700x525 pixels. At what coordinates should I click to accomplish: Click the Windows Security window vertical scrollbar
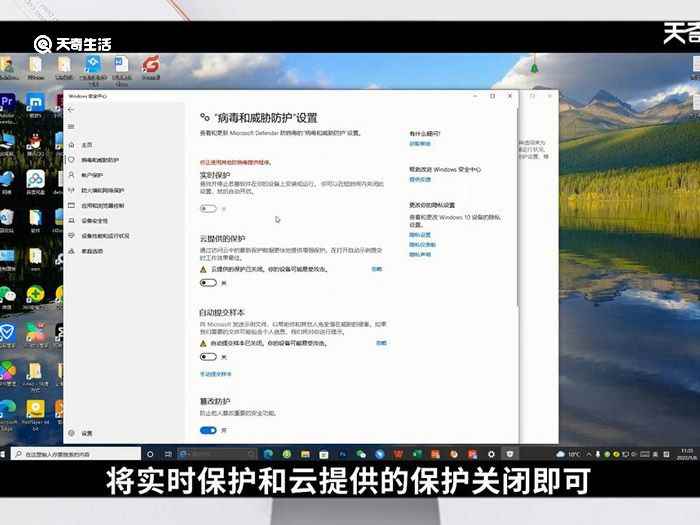pyautogui.click(x=518, y=205)
